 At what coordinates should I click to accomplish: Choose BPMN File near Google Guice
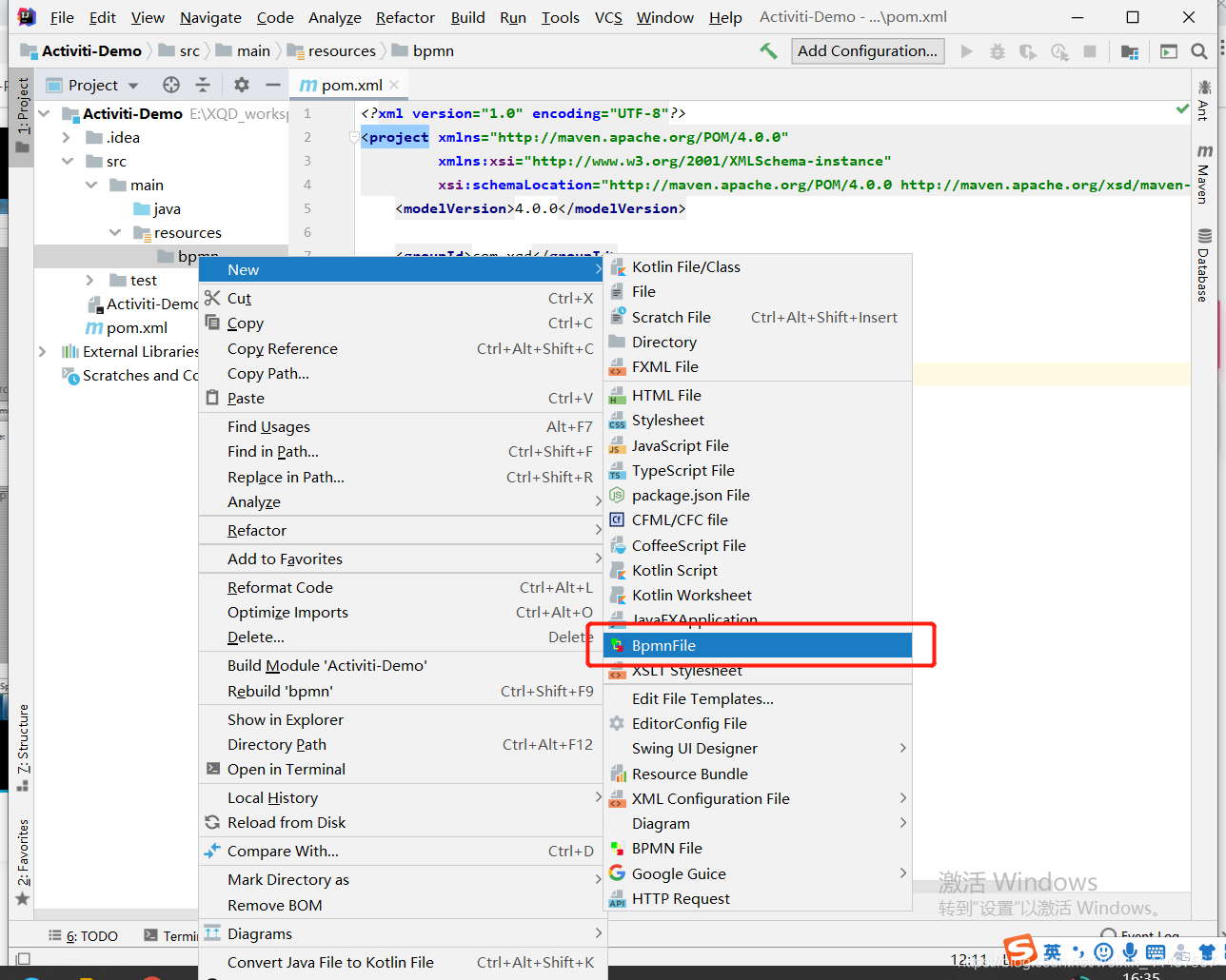click(x=758, y=848)
